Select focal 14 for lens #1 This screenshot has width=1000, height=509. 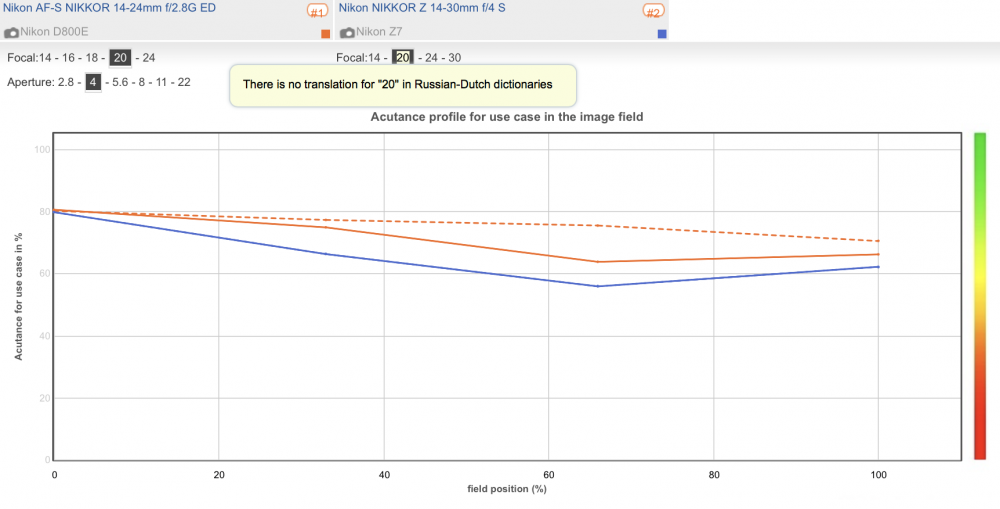point(45,58)
